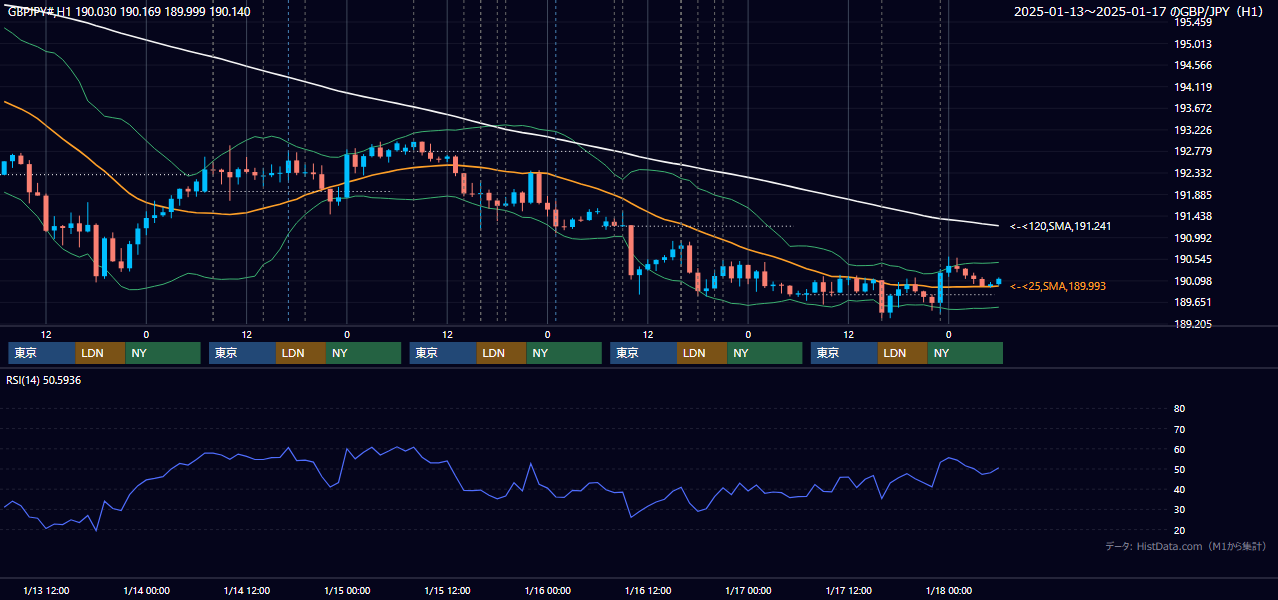Click price axis value 193.226

[x=1193, y=130]
